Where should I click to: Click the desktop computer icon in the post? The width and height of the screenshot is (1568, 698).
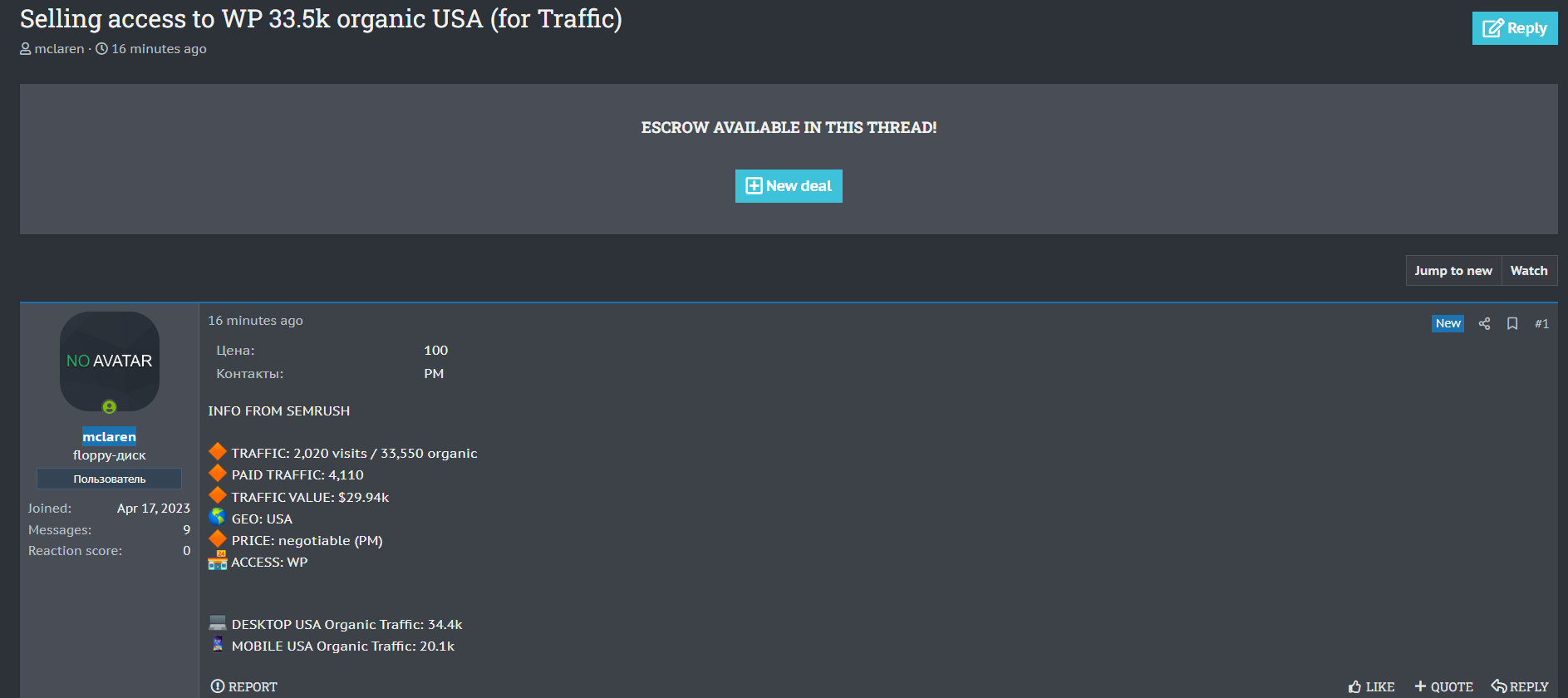pos(218,623)
